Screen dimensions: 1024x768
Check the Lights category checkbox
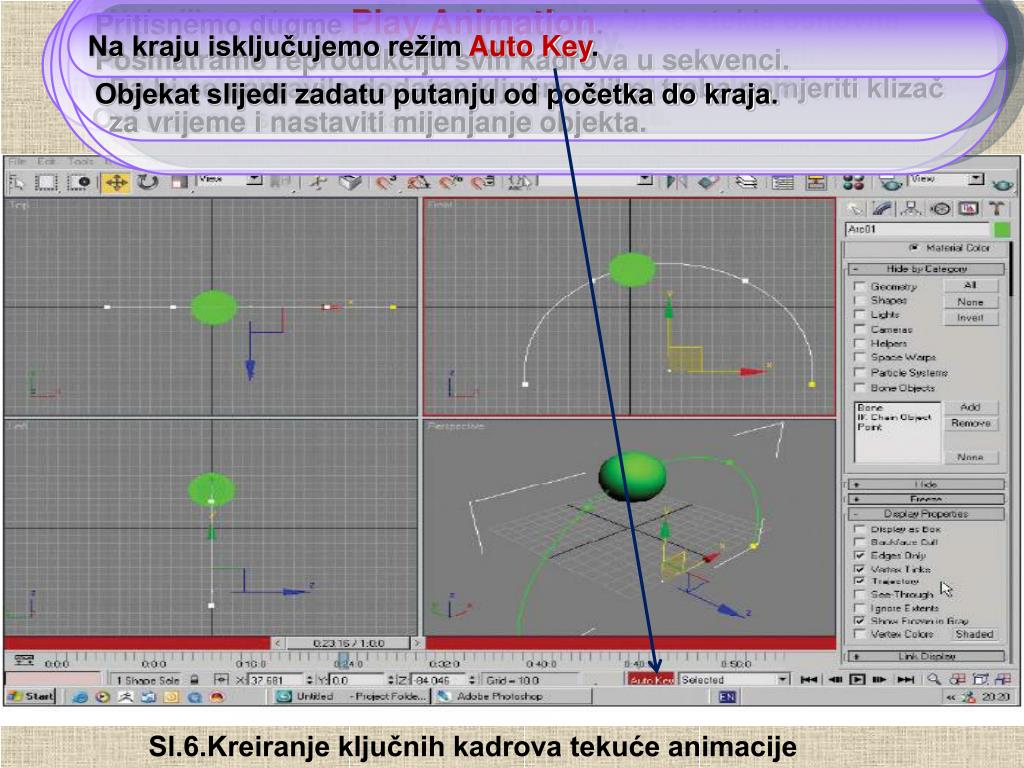[859, 315]
